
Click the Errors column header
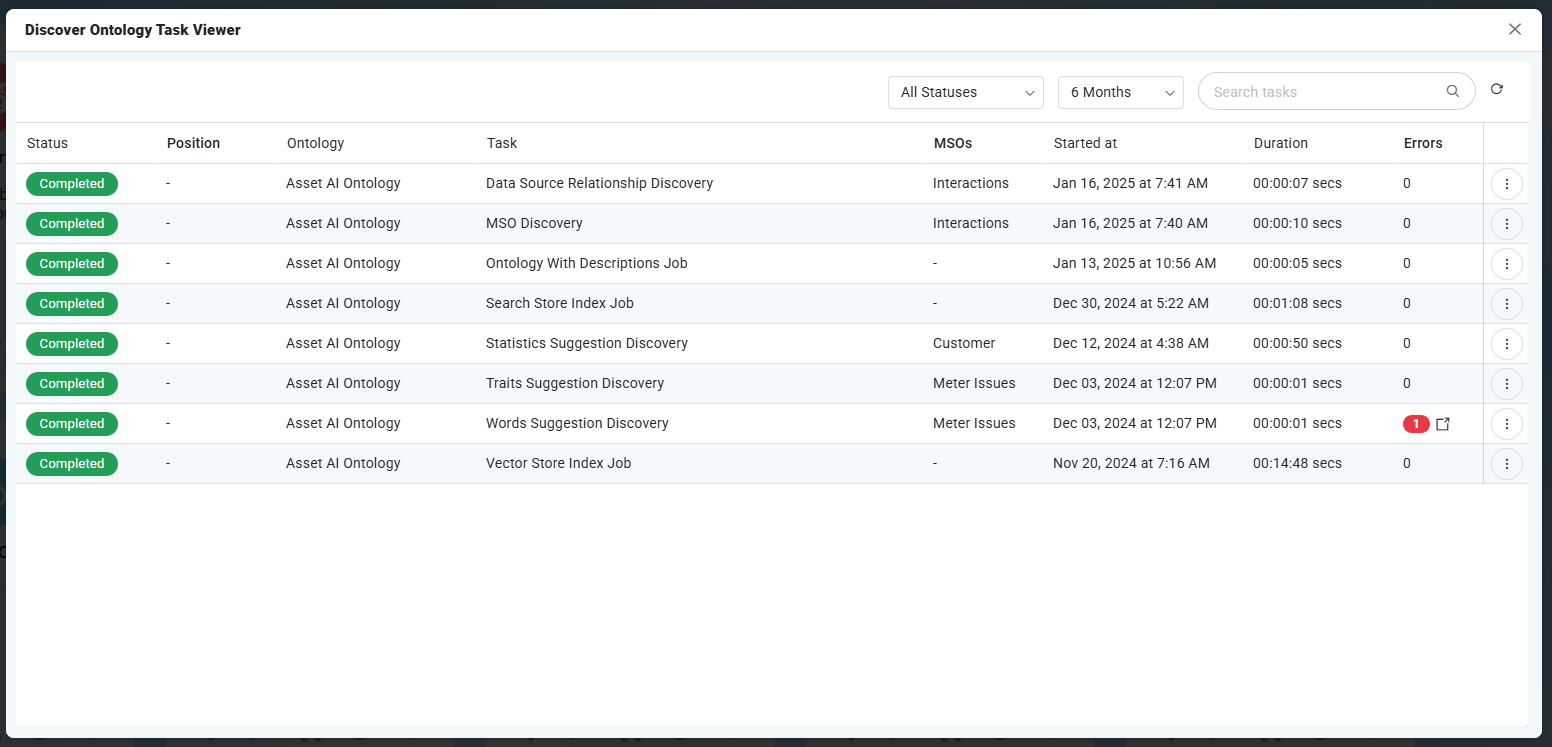[x=1422, y=143]
